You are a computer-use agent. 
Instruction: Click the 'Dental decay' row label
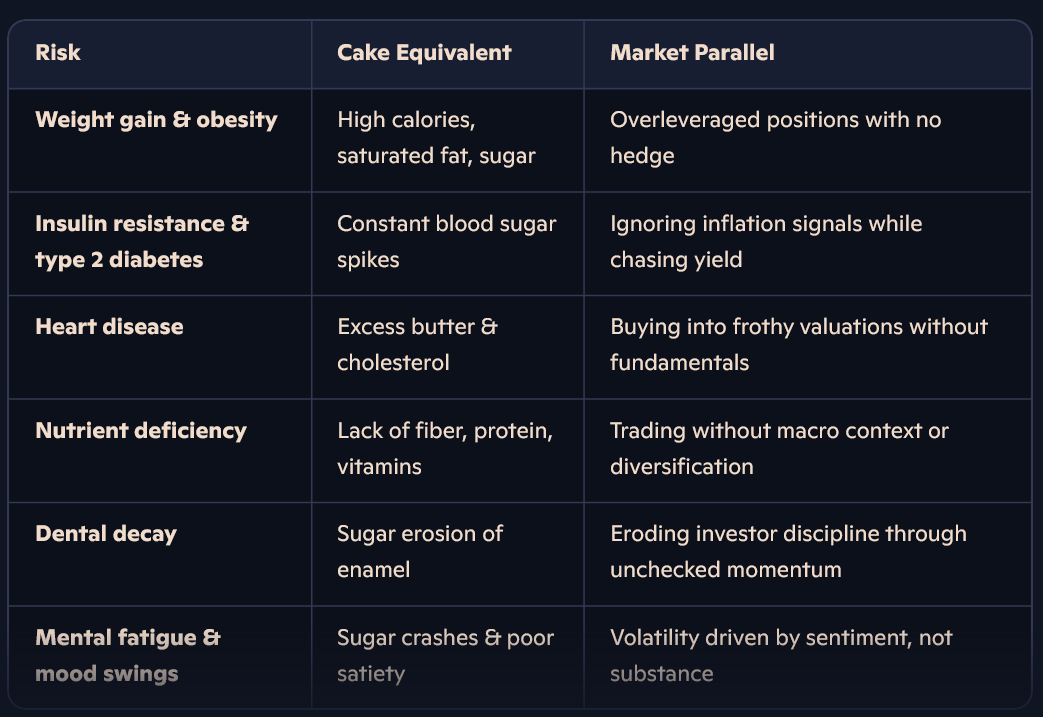105,534
